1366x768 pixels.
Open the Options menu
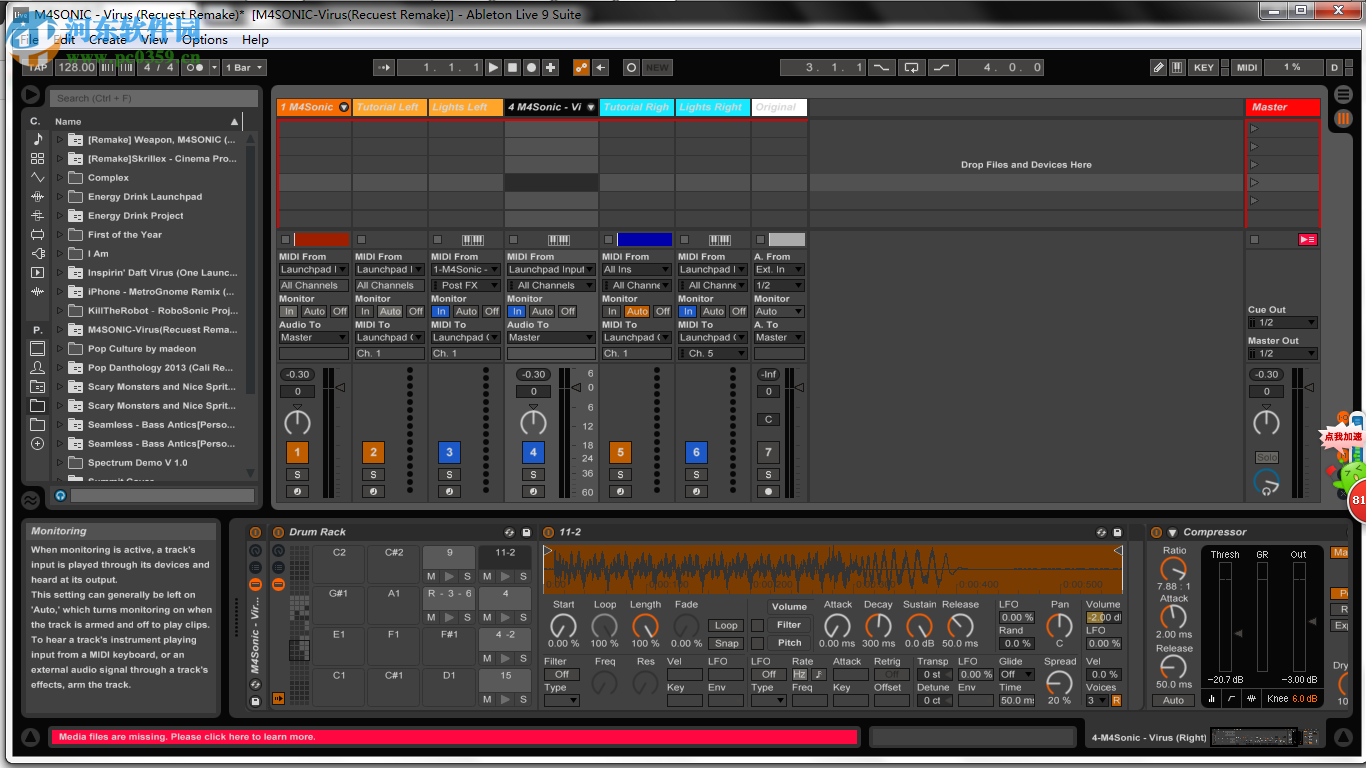(x=204, y=40)
